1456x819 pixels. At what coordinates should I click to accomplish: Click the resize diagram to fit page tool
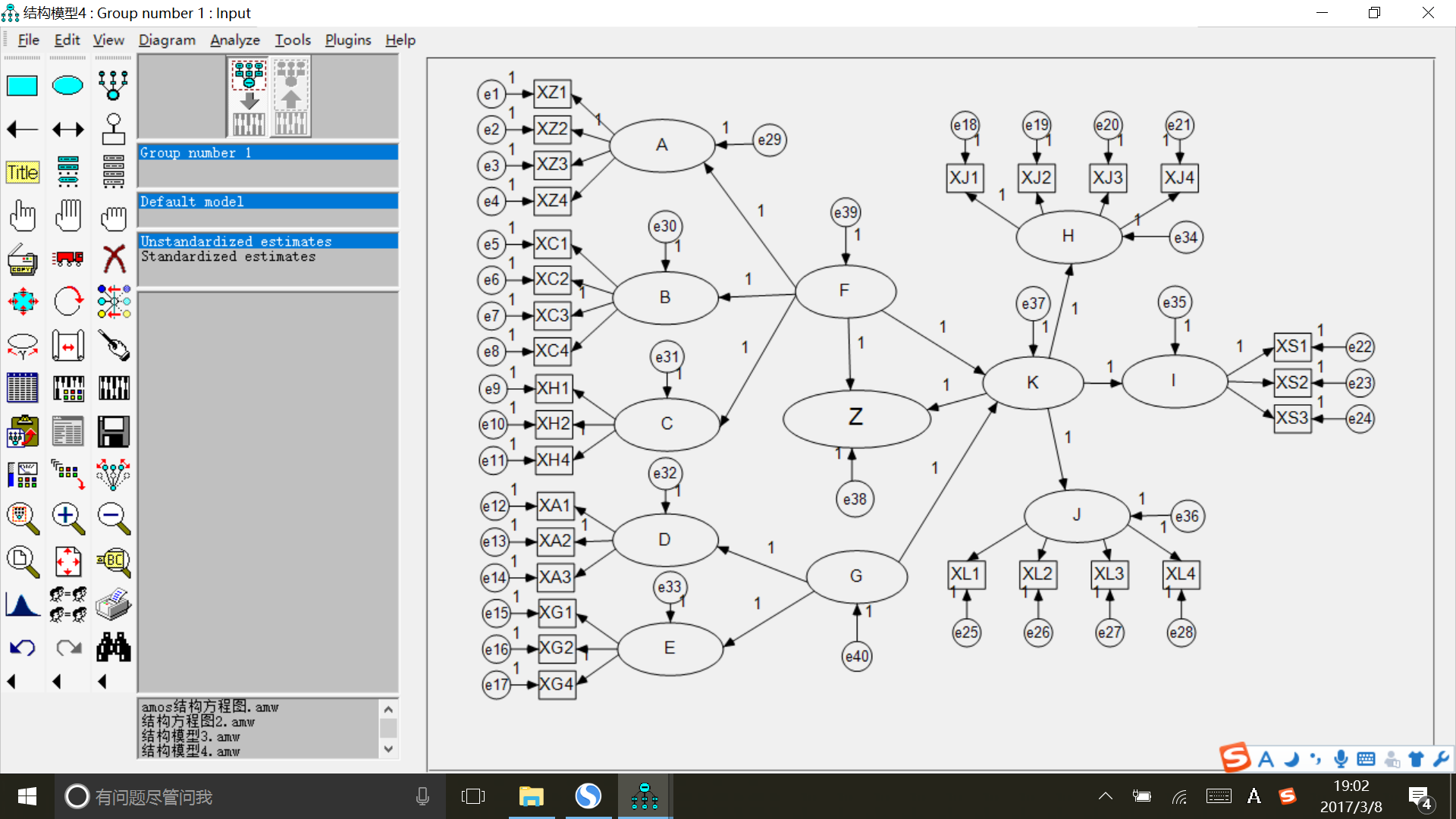(x=67, y=561)
